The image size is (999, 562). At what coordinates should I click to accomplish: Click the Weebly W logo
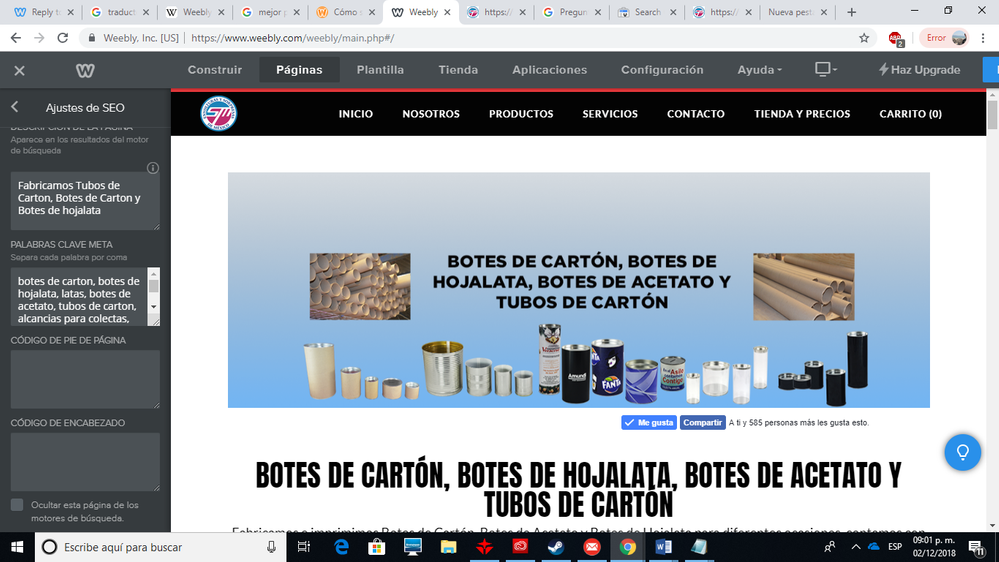tap(85, 70)
